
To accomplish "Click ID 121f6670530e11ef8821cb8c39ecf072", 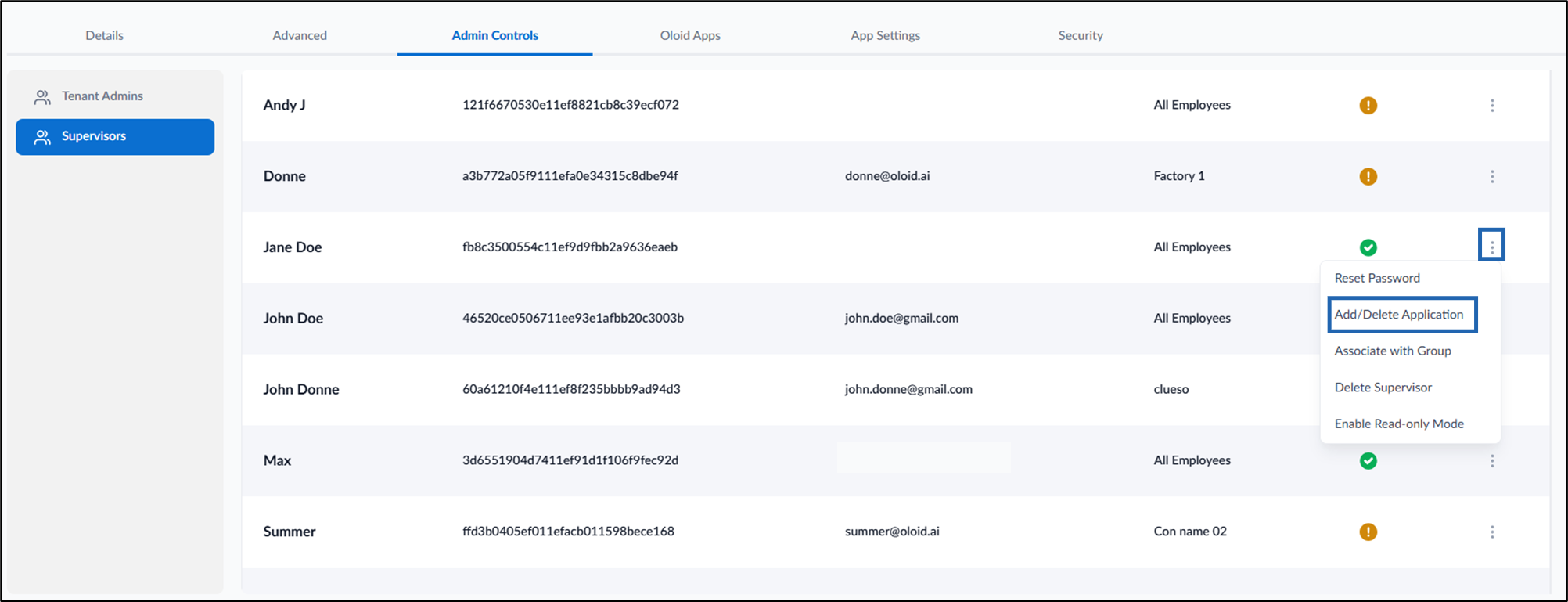I will pos(570,105).
